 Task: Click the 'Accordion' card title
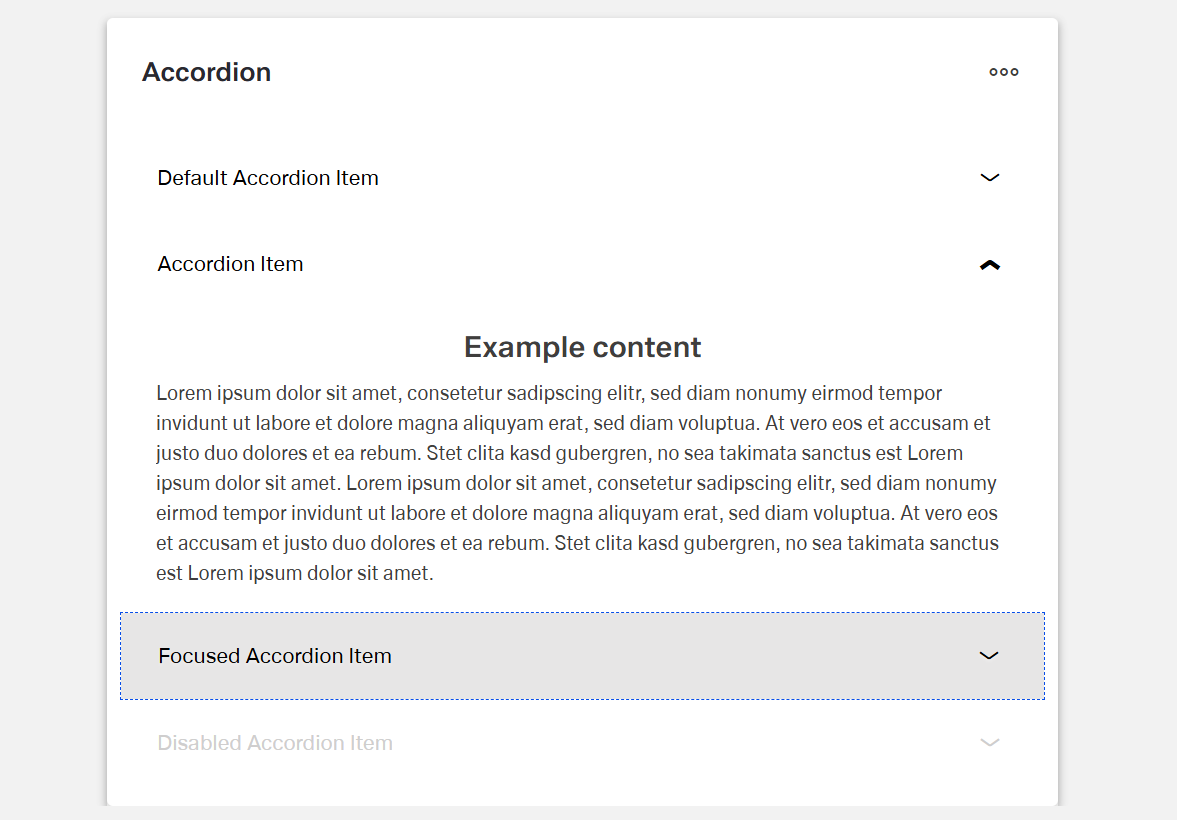pos(206,72)
